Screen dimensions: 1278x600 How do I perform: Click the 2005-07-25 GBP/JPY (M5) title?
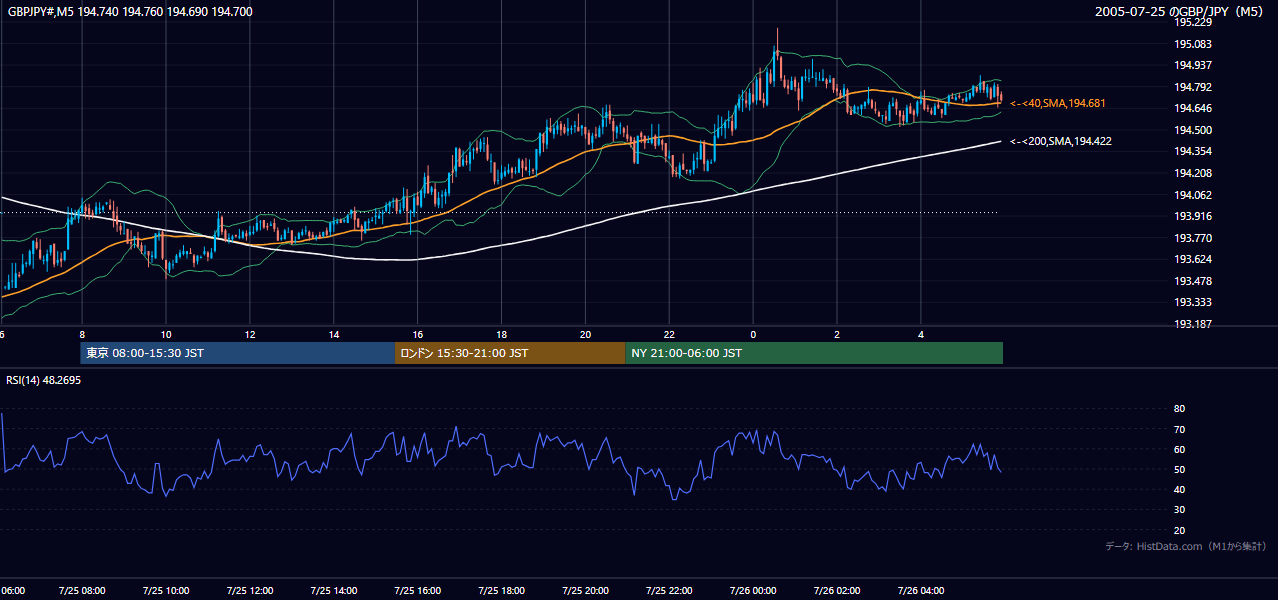[1181, 12]
